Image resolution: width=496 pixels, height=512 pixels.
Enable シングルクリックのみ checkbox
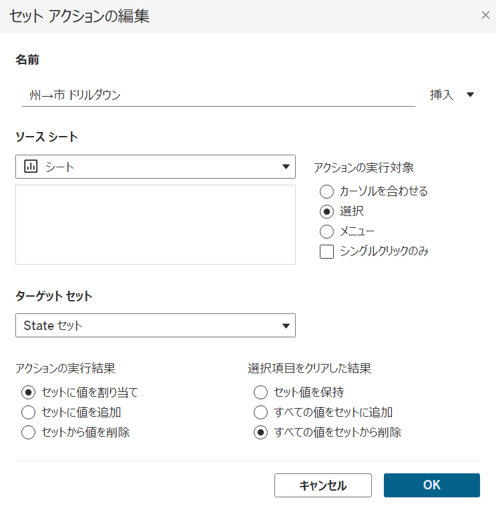tap(327, 252)
